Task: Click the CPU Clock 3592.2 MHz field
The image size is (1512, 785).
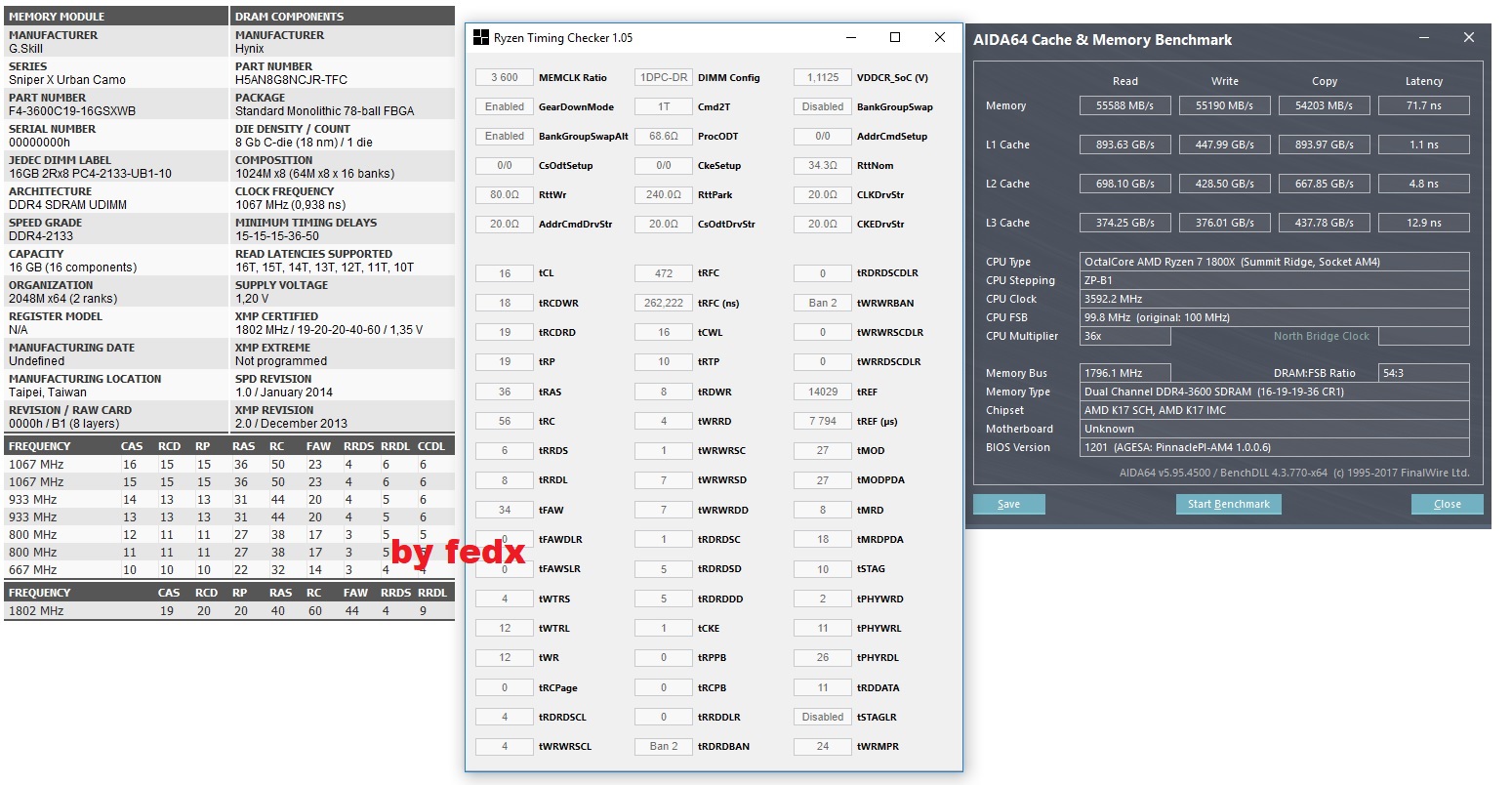Action: coord(1275,299)
